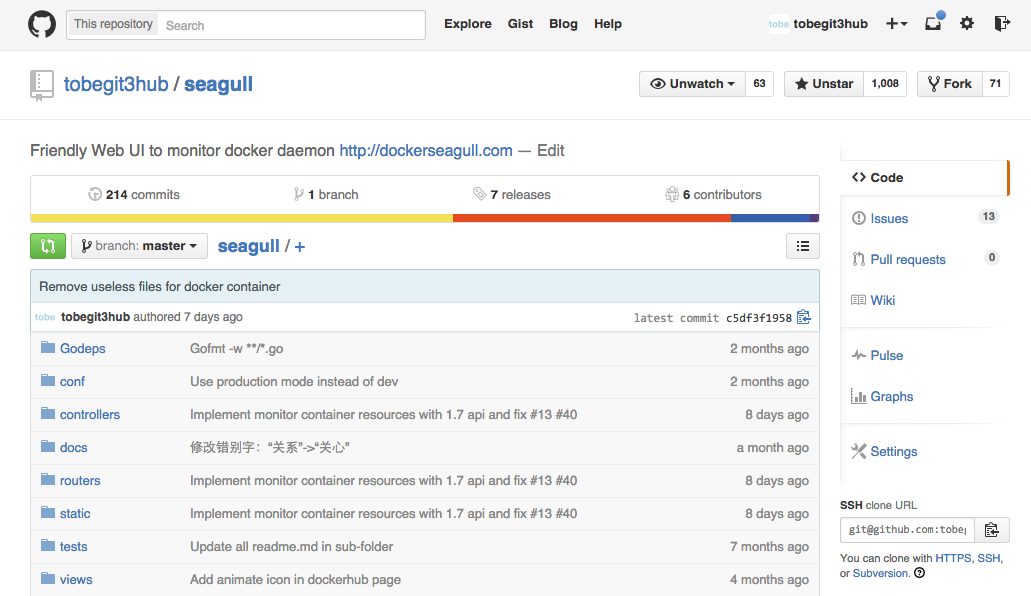The image size is (1031, 596).
Task: Click the conf folder icon
Action: (47, 380)
